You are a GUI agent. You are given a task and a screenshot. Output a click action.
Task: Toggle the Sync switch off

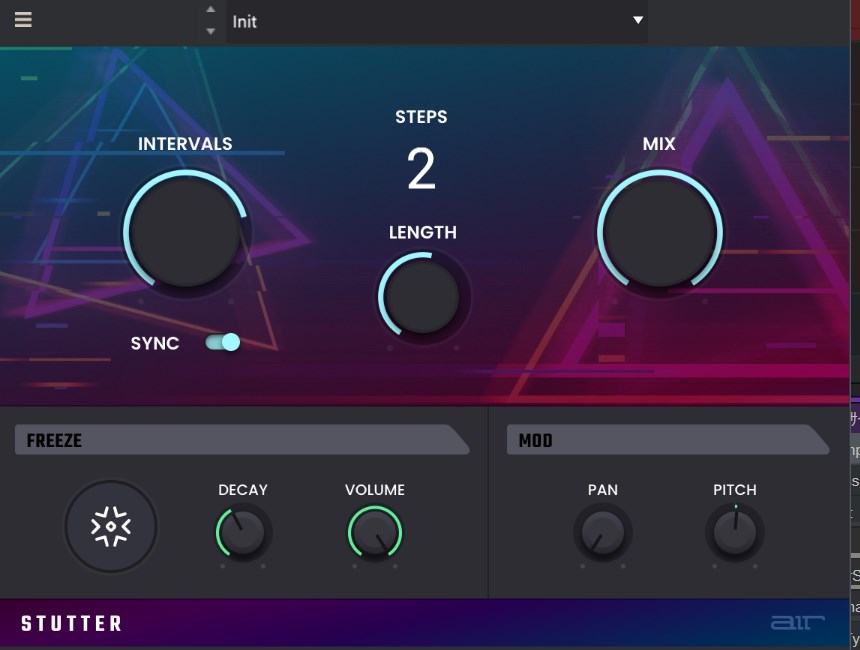point(223,343)
